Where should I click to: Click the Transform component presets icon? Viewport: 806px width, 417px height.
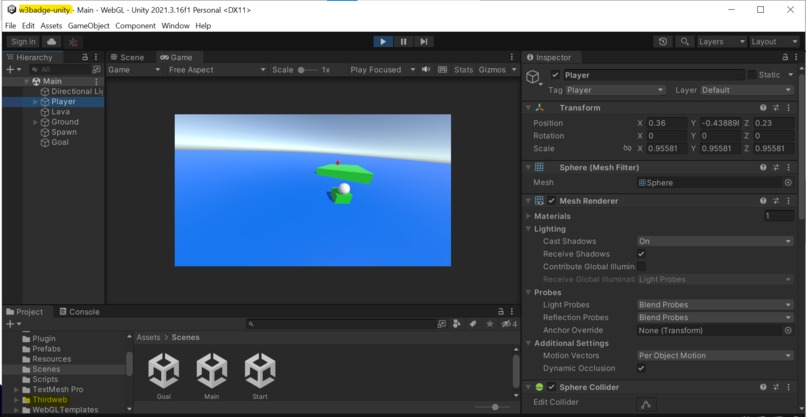[x=776, y=107]
